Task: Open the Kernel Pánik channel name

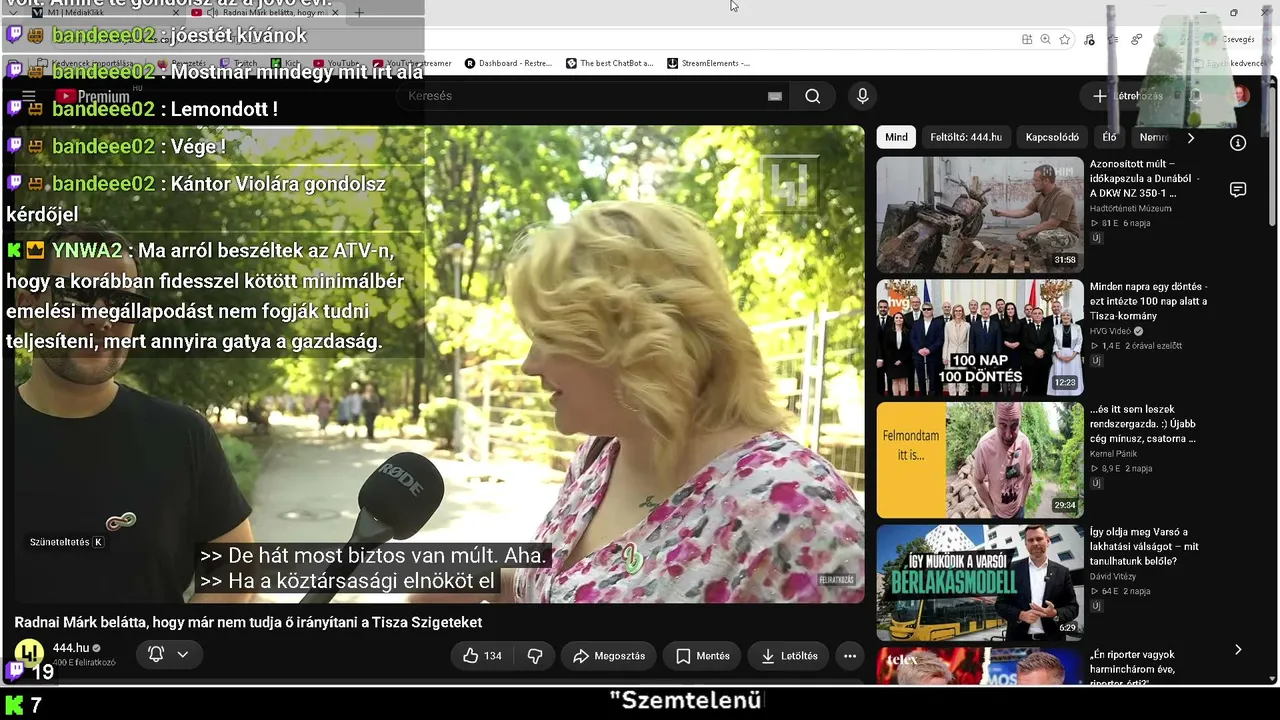Action: (x=1112, y=454)
